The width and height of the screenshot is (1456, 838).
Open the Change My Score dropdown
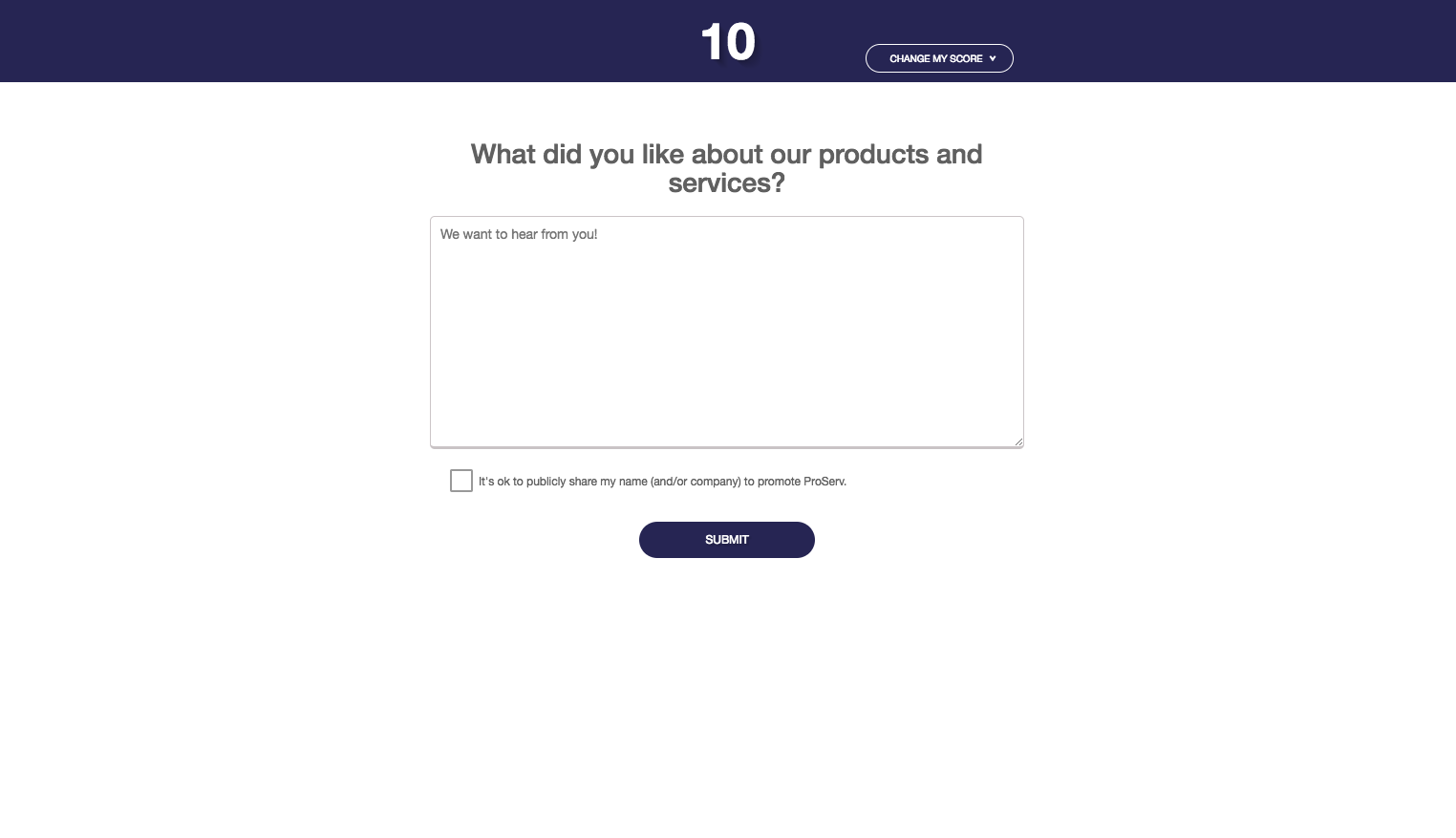tap(939, 58)
